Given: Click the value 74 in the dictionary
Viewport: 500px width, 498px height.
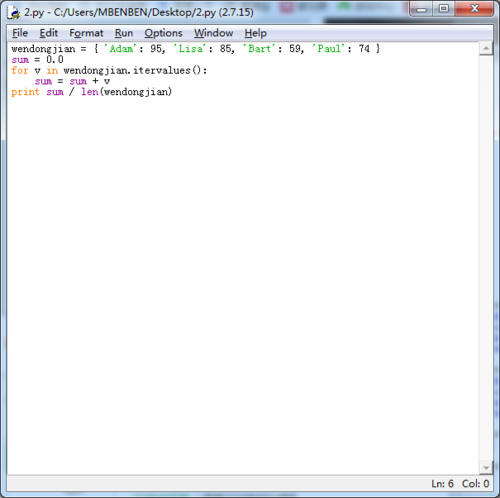Looking at the screenshot, I should tap(364, 49).
